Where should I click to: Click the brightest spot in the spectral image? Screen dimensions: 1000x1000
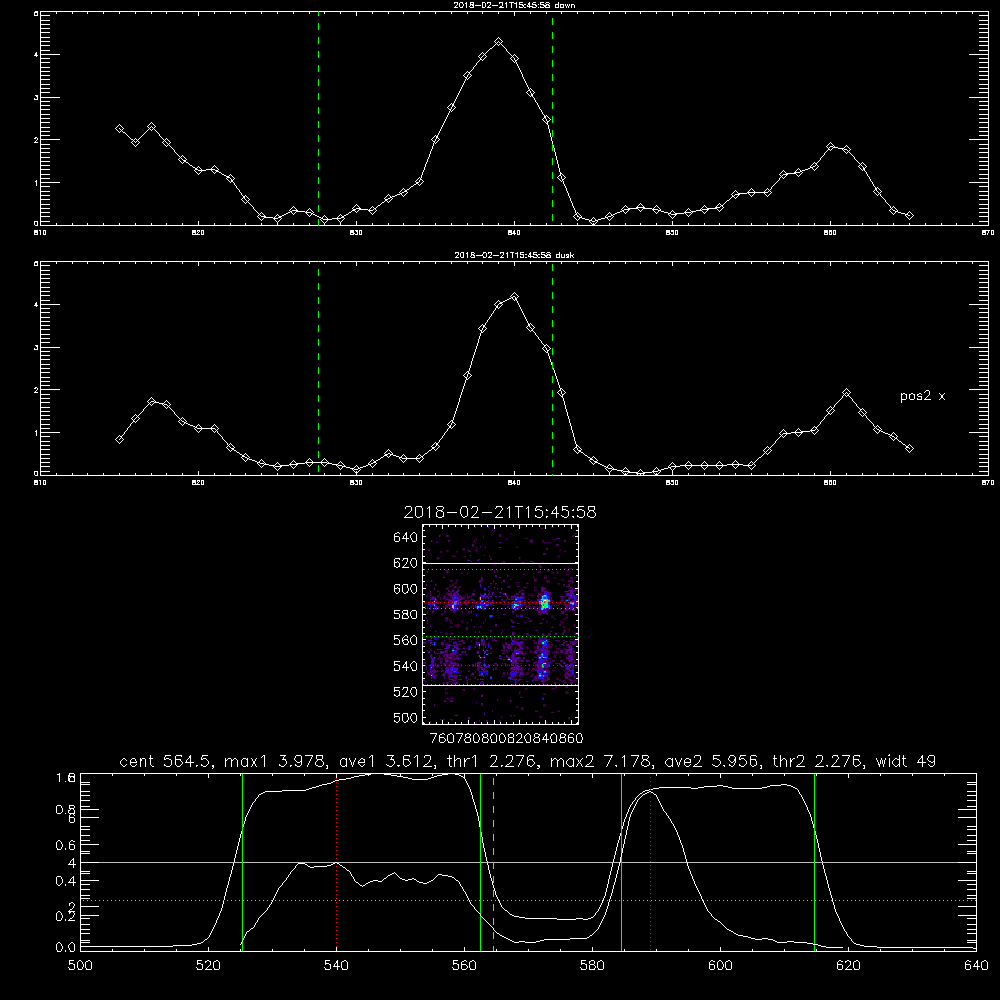[545, 601]
